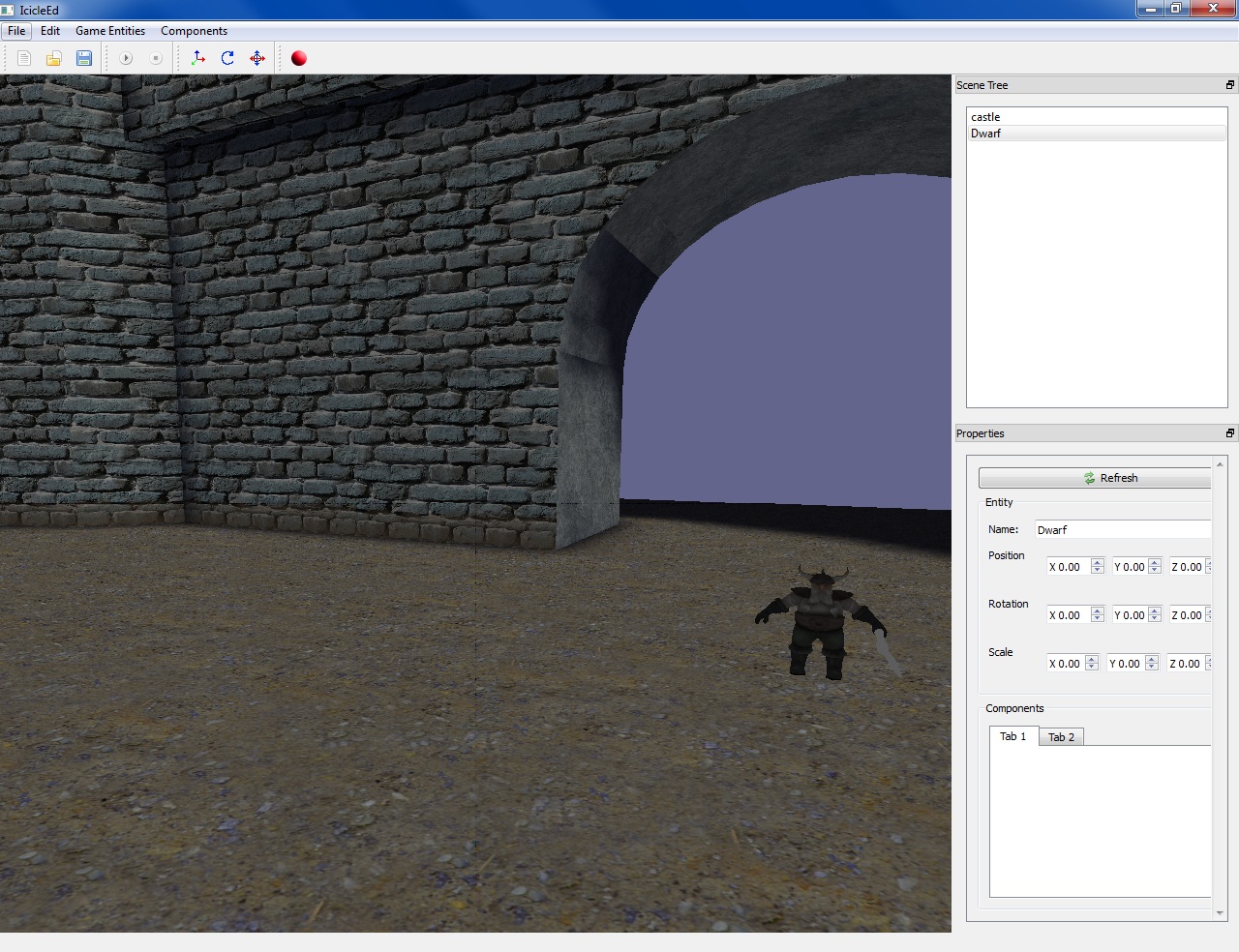The width and height of the screenshot is (1239, 952).
Task: Open the Components menu
Action: [194, 30]
